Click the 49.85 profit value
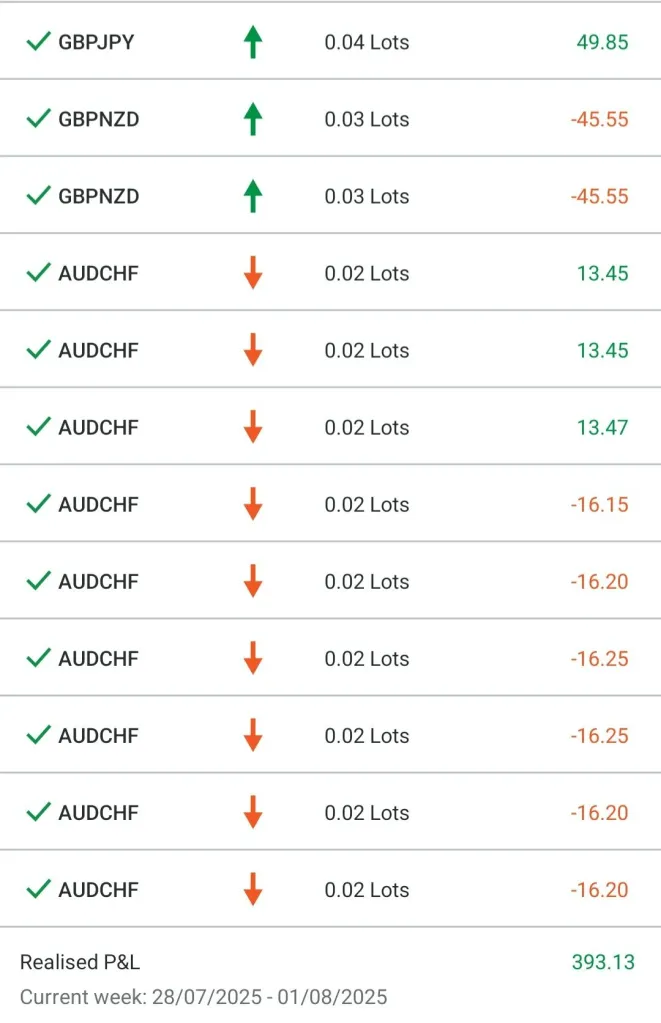The height and width of the screenshot is (1023, 661). pos(602,42)
